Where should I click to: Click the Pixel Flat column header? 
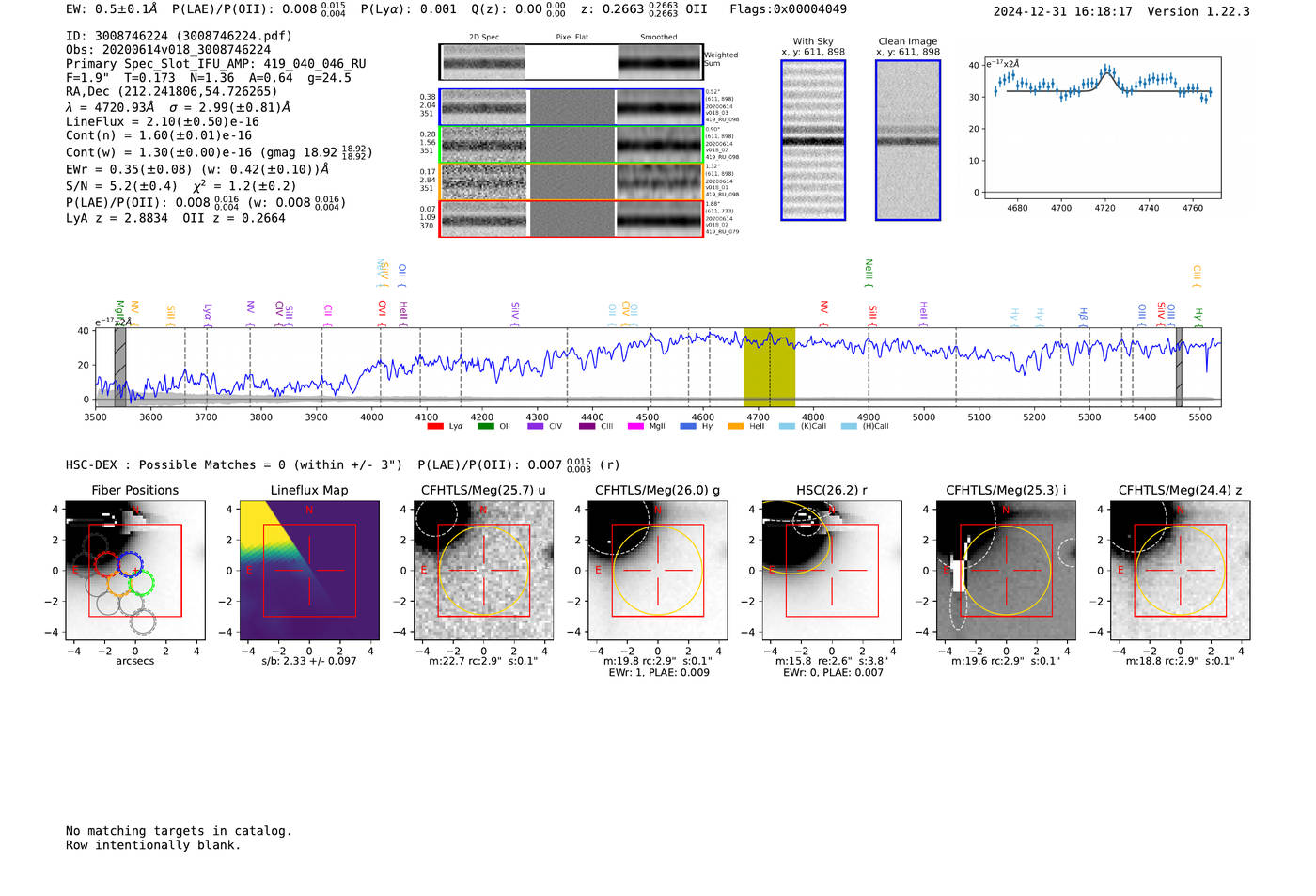pyautogui.click(x=572, y=38)
